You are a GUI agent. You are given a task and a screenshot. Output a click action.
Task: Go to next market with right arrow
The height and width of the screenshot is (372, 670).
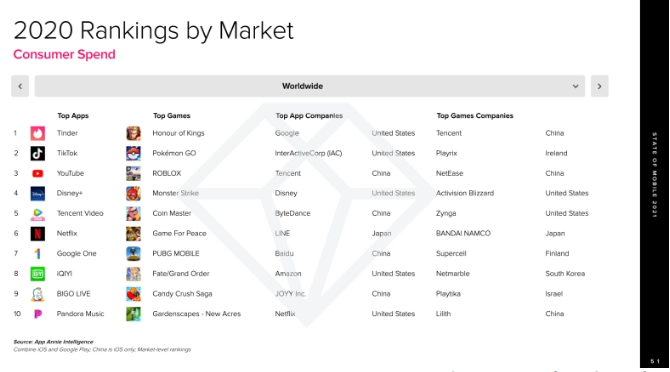[x=599, y=86]
